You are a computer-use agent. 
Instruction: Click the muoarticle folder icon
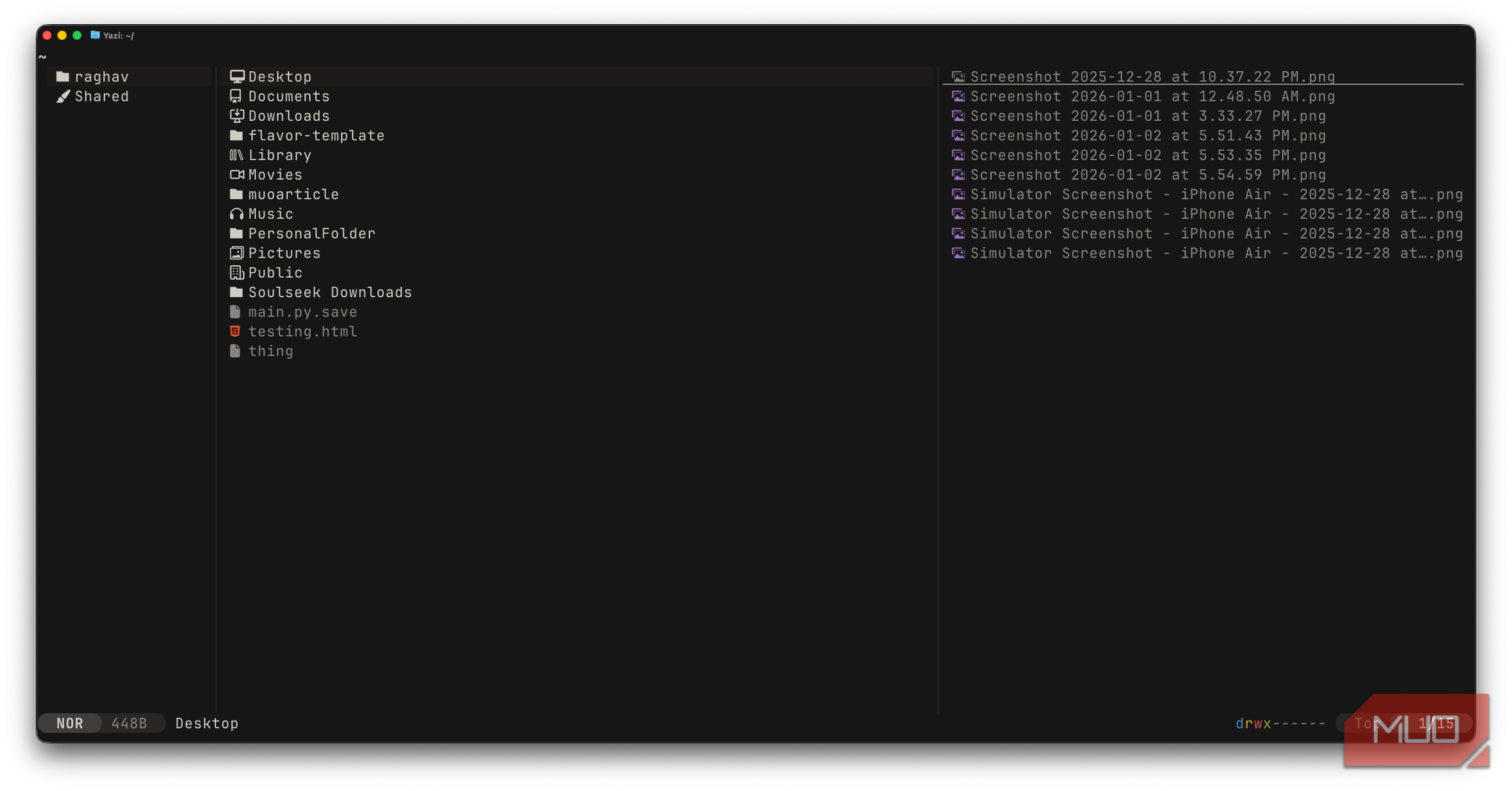coord(236,194)
